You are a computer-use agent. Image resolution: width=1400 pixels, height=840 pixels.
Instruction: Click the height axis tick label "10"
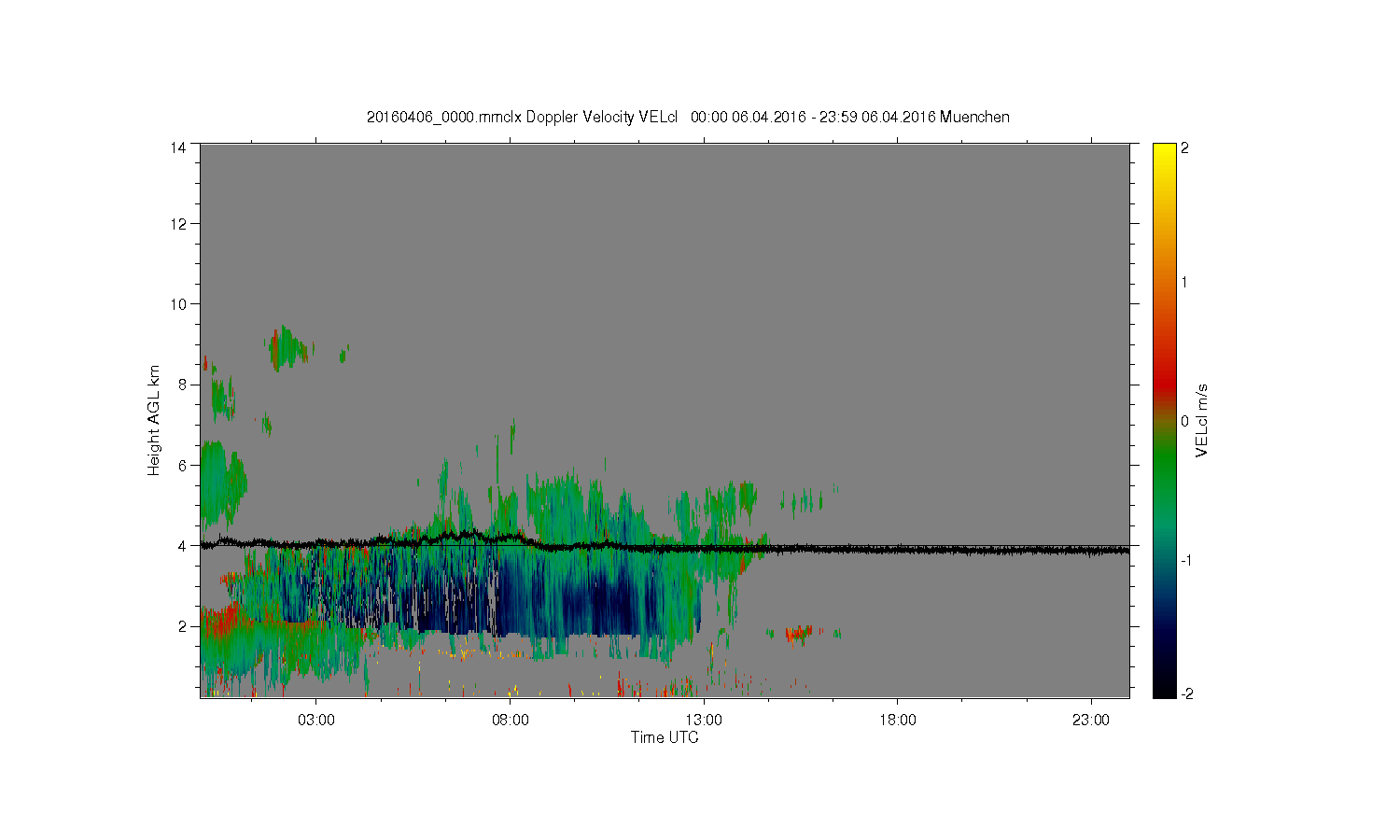click(x=178, y=303)
